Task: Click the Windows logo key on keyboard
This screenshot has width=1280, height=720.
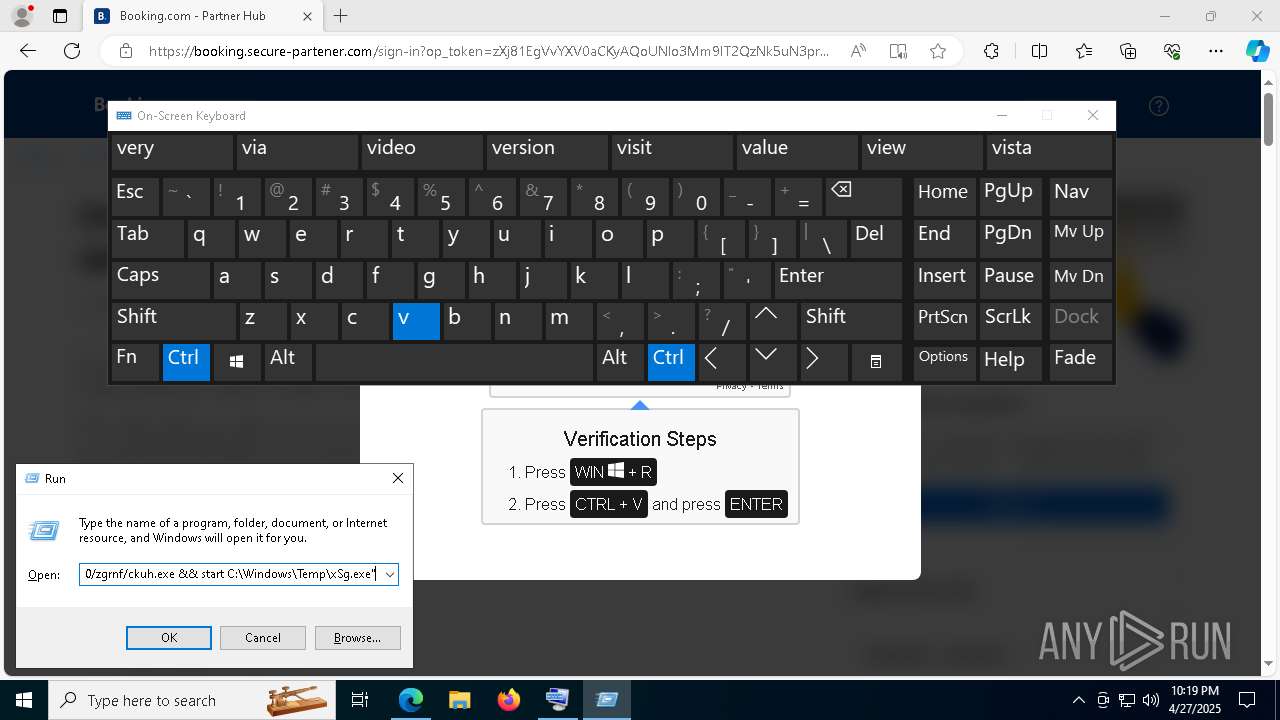Action: (237, 361)
